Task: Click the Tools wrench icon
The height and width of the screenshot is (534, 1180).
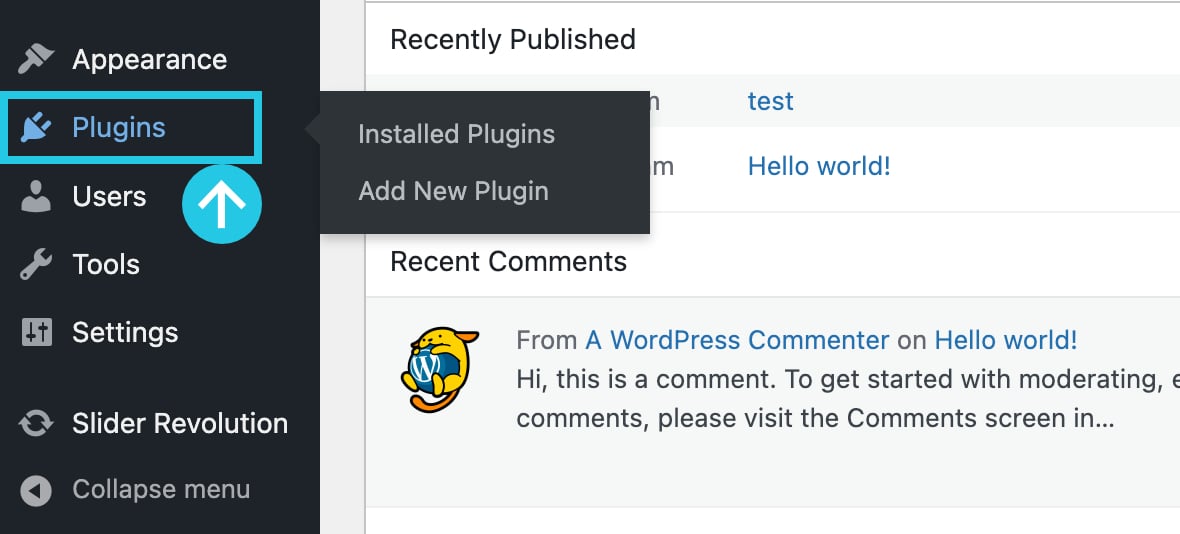Action: [x=36, y=265]
